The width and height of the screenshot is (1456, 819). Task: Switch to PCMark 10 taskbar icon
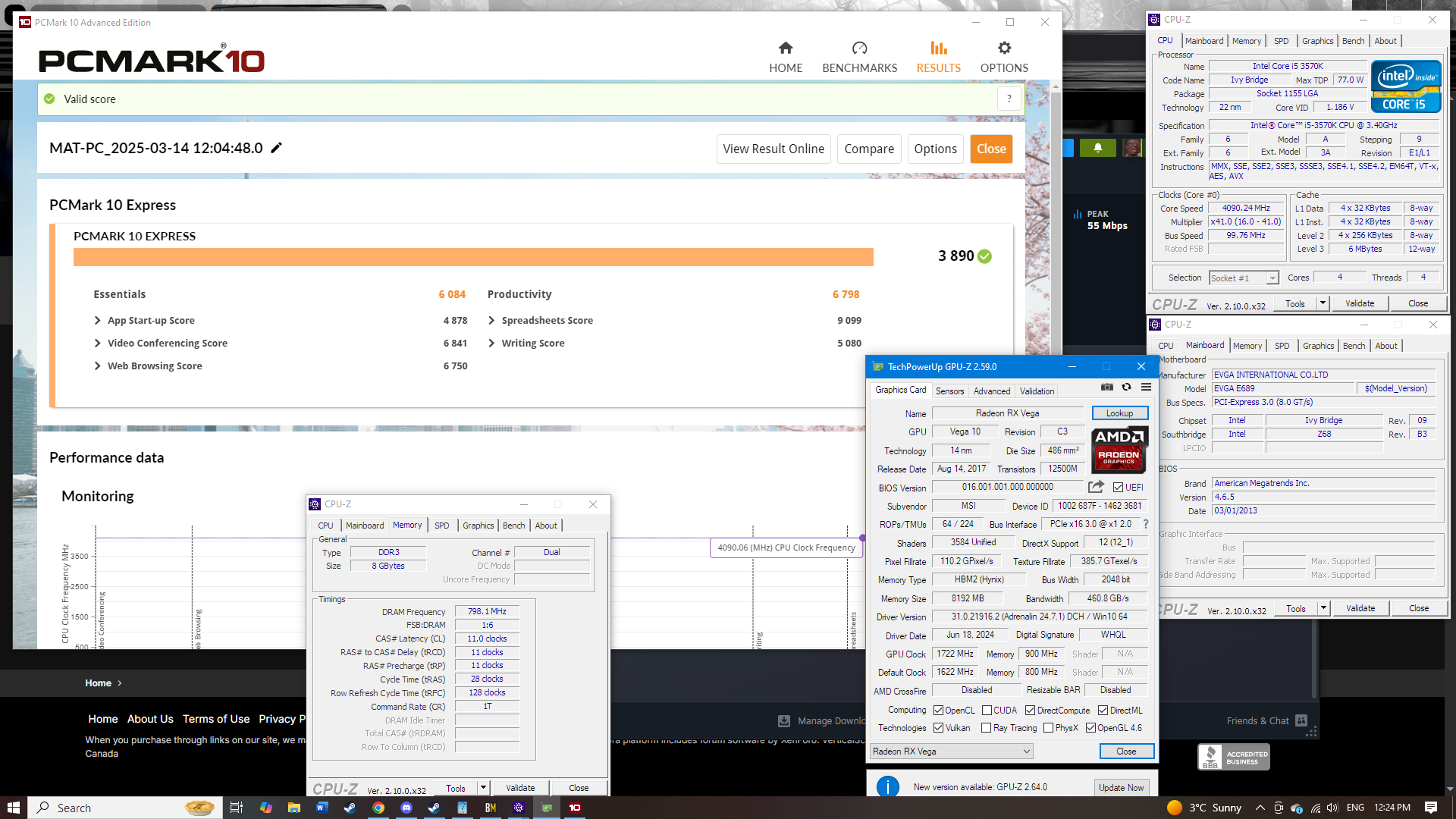pos(575,808)
